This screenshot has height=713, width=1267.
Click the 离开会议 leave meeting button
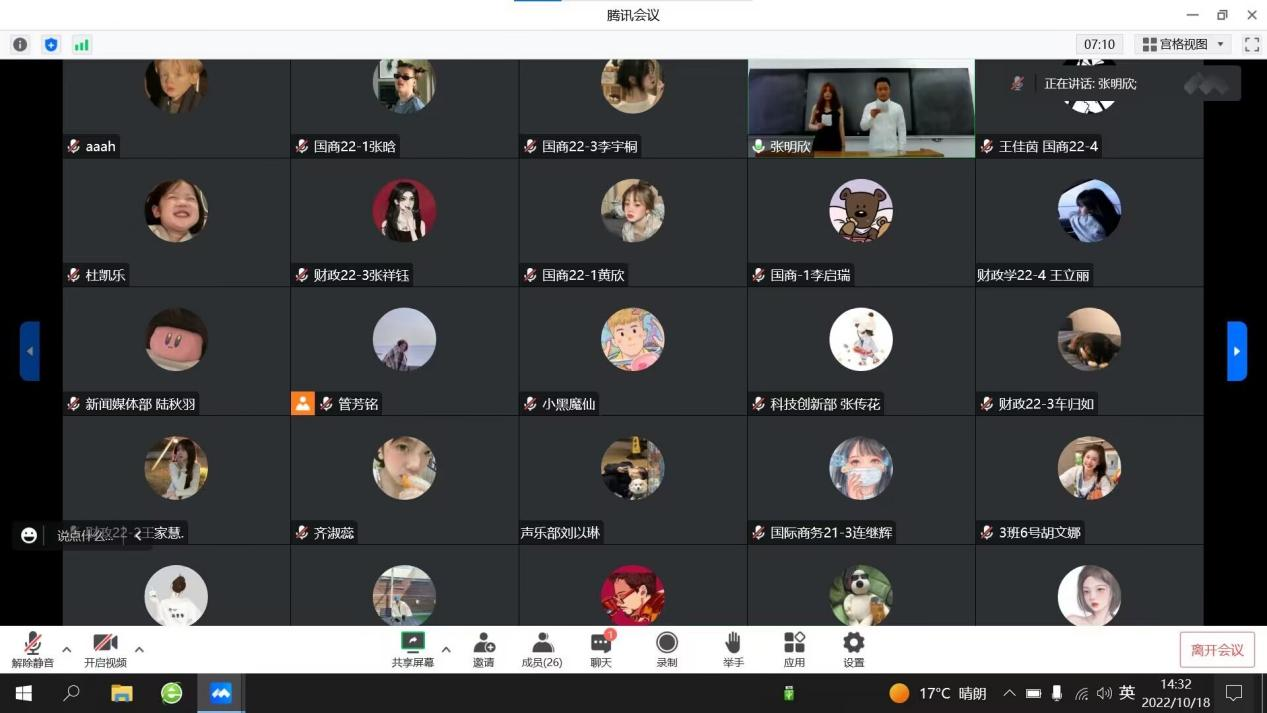1216,650
